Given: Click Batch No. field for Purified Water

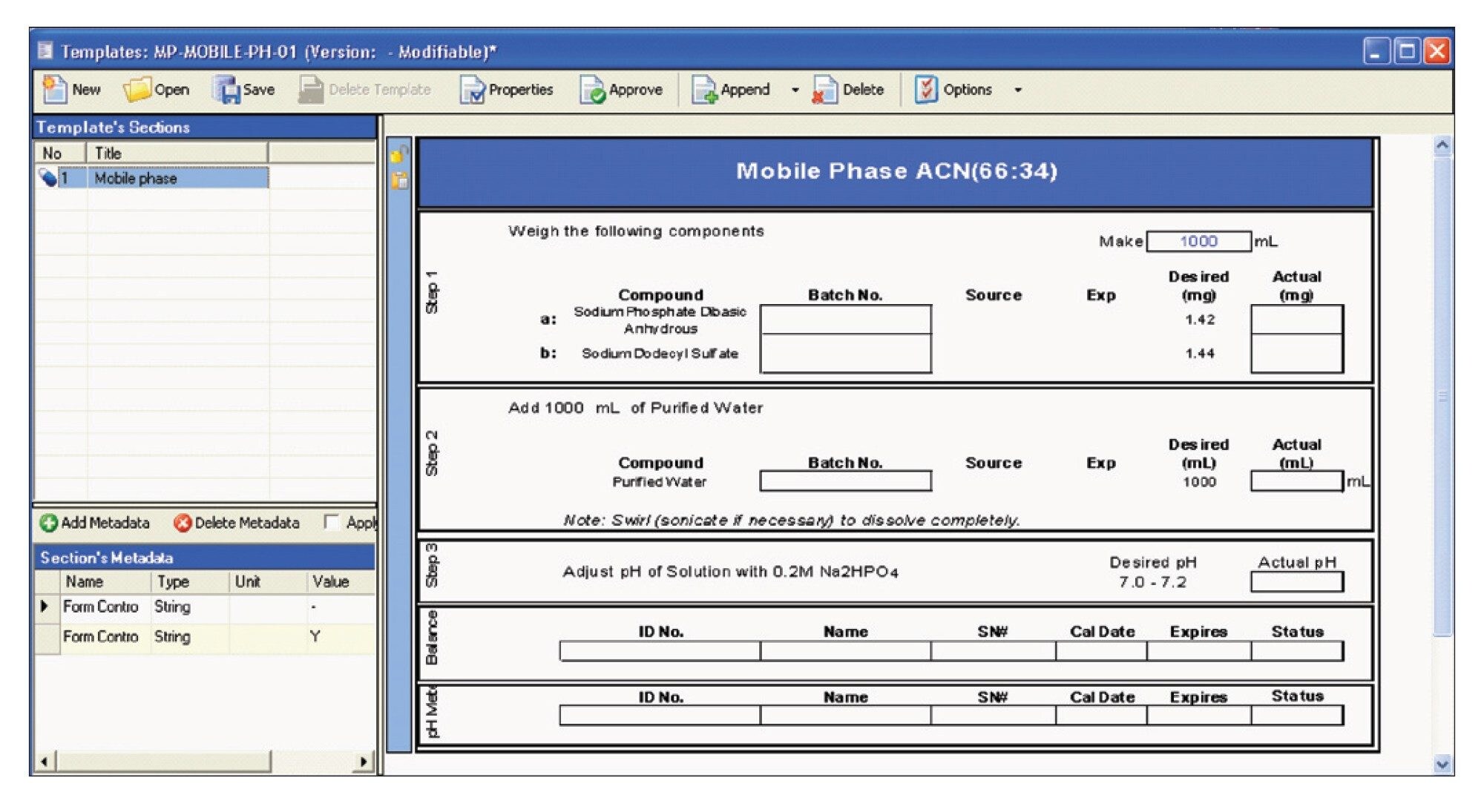Looking at the screenshot, I should (845, 481).
